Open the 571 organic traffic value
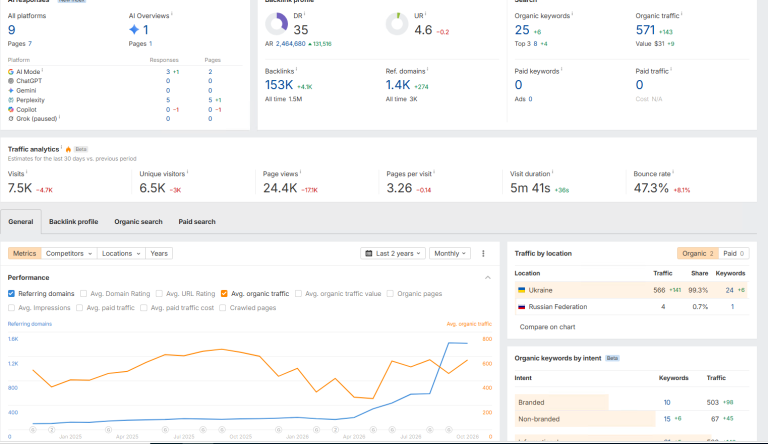This screenshot has width=768, height=444. (x=645, y=30)
